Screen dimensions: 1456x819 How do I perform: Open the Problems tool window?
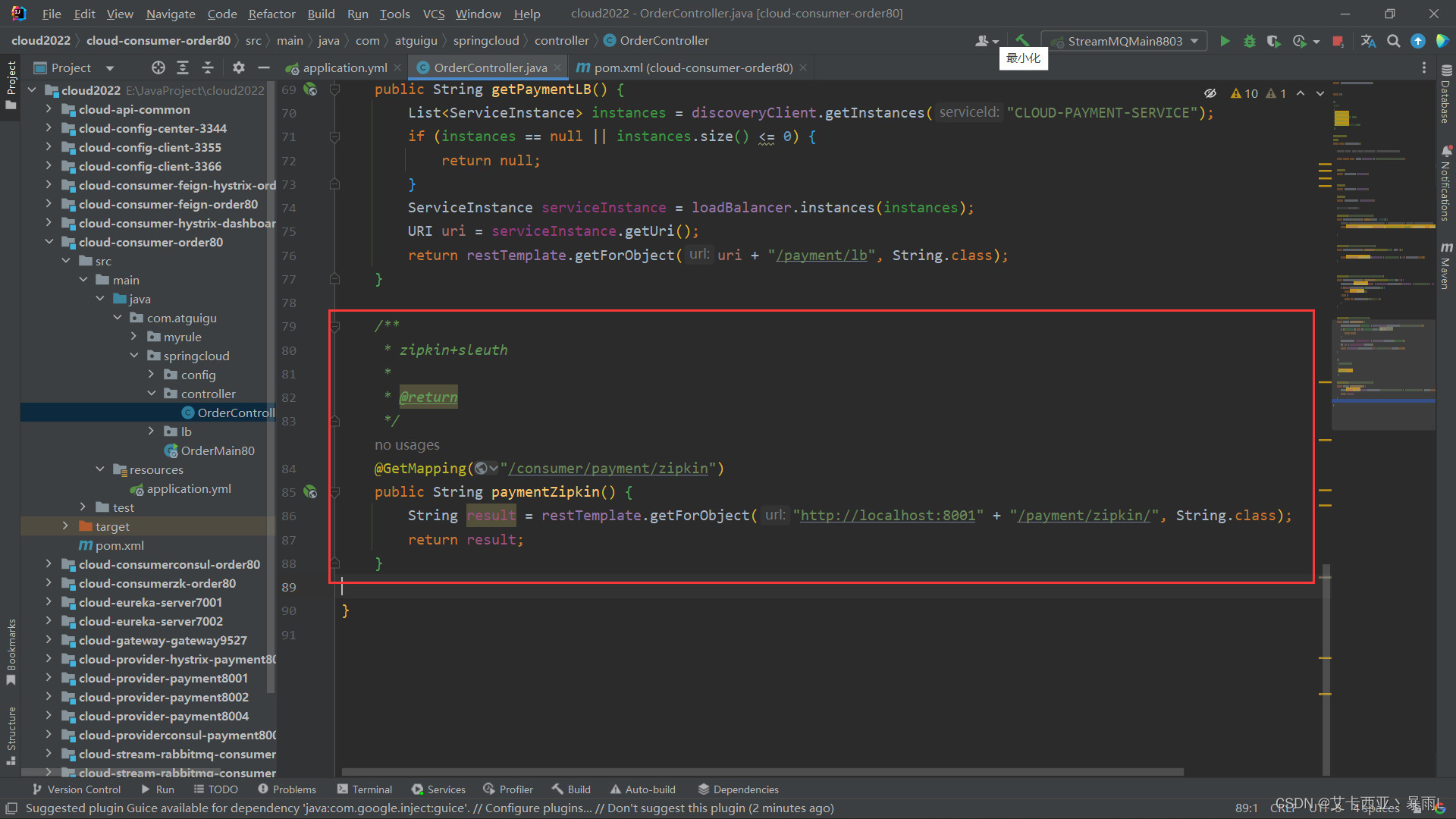pyautogui.click(x=287, y=789)
